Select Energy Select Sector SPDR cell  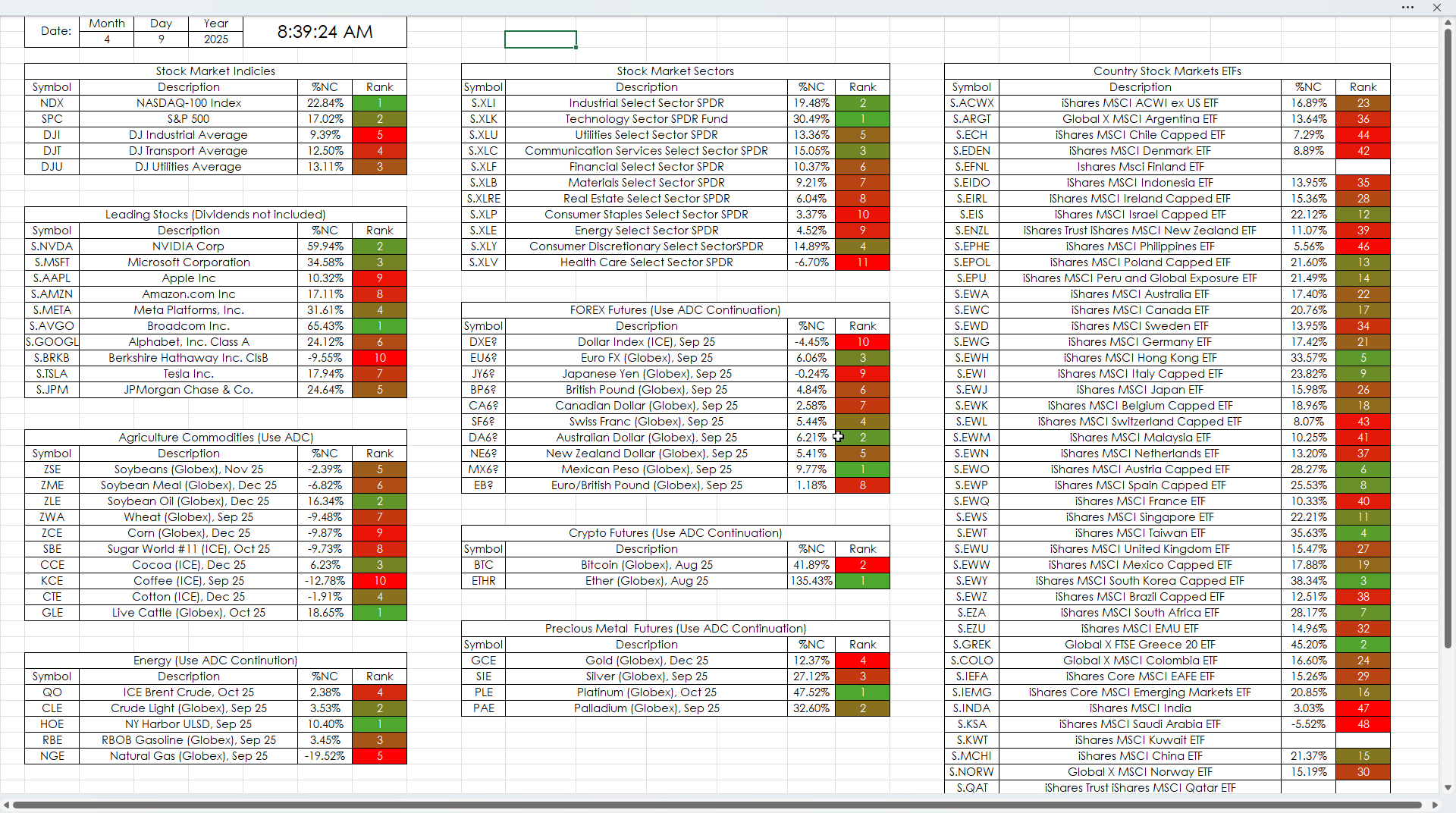point(647,231)
